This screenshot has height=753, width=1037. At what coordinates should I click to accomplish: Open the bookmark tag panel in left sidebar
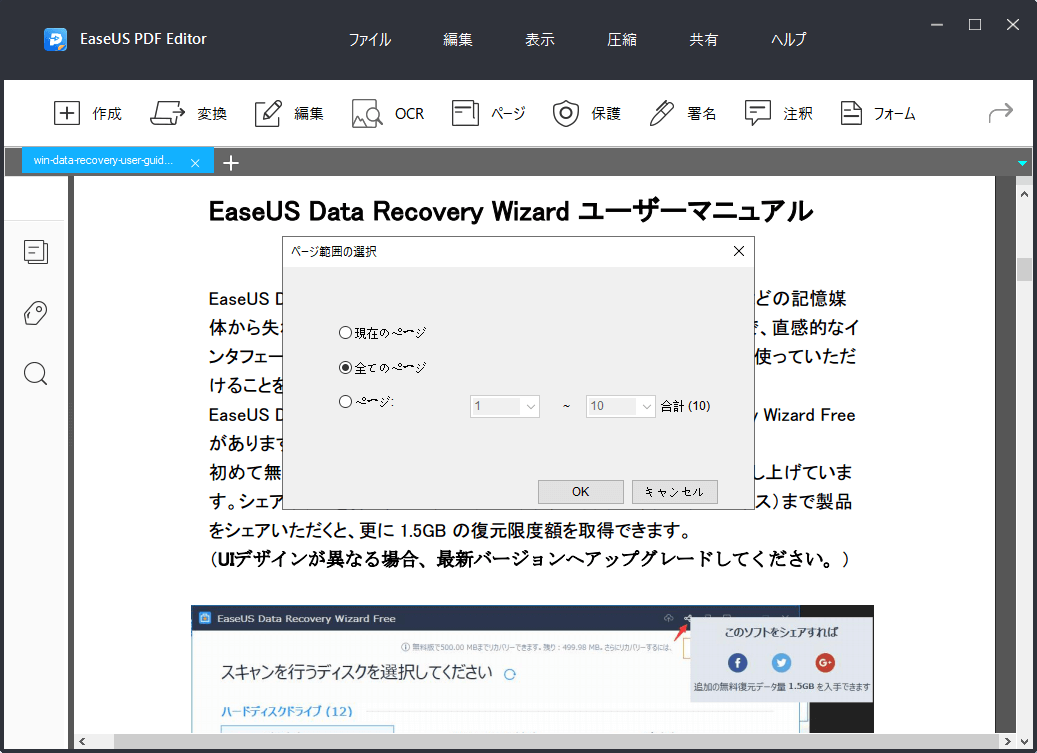coord(36,313)
